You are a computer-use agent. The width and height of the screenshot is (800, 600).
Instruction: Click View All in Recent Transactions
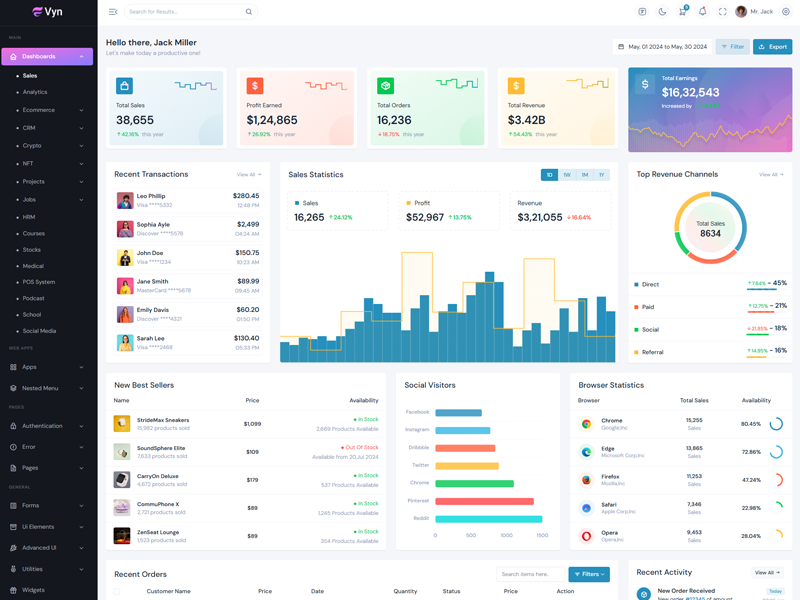(x=249, y=175)
